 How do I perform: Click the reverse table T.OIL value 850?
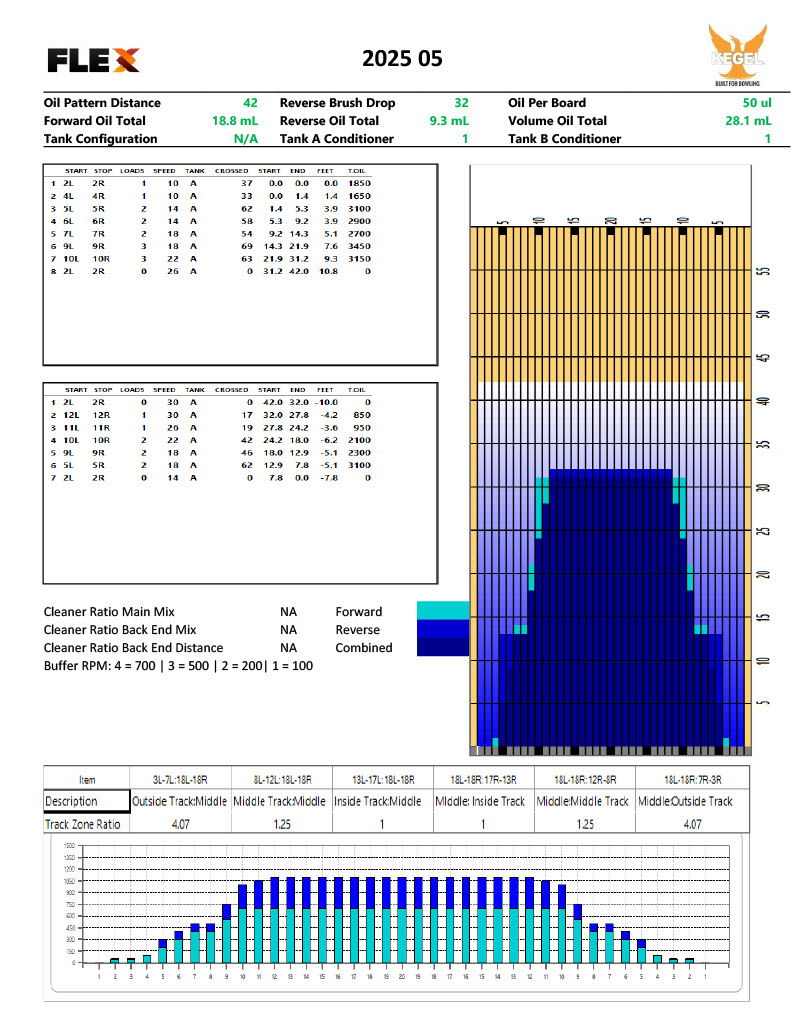[362, 415]
